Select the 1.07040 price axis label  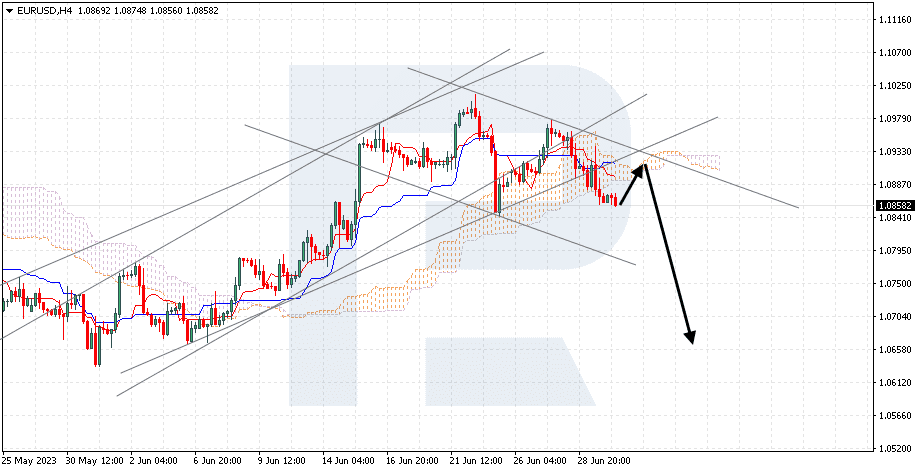[895, 317]
